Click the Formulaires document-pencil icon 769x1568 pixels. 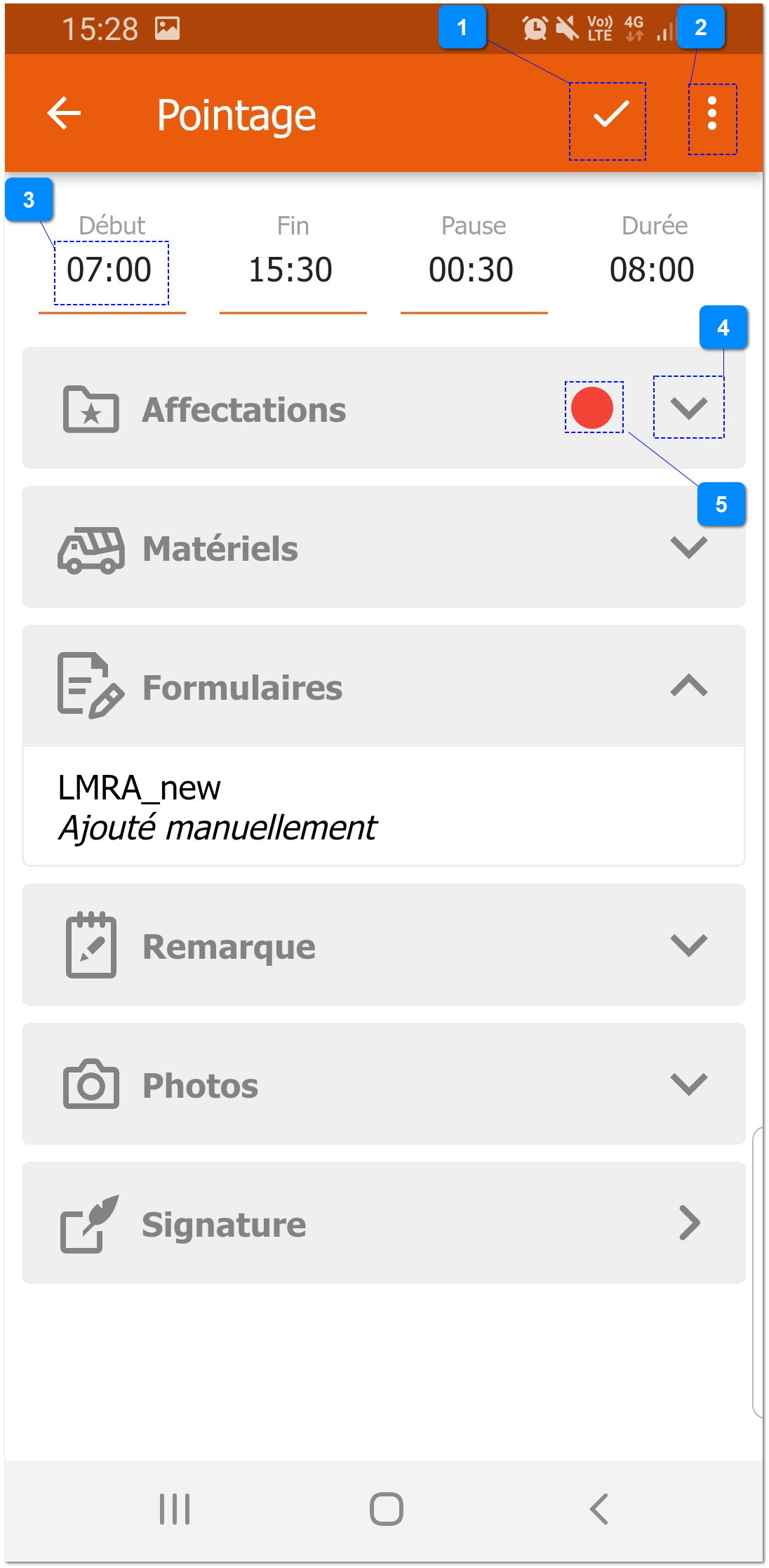point(91,686)
